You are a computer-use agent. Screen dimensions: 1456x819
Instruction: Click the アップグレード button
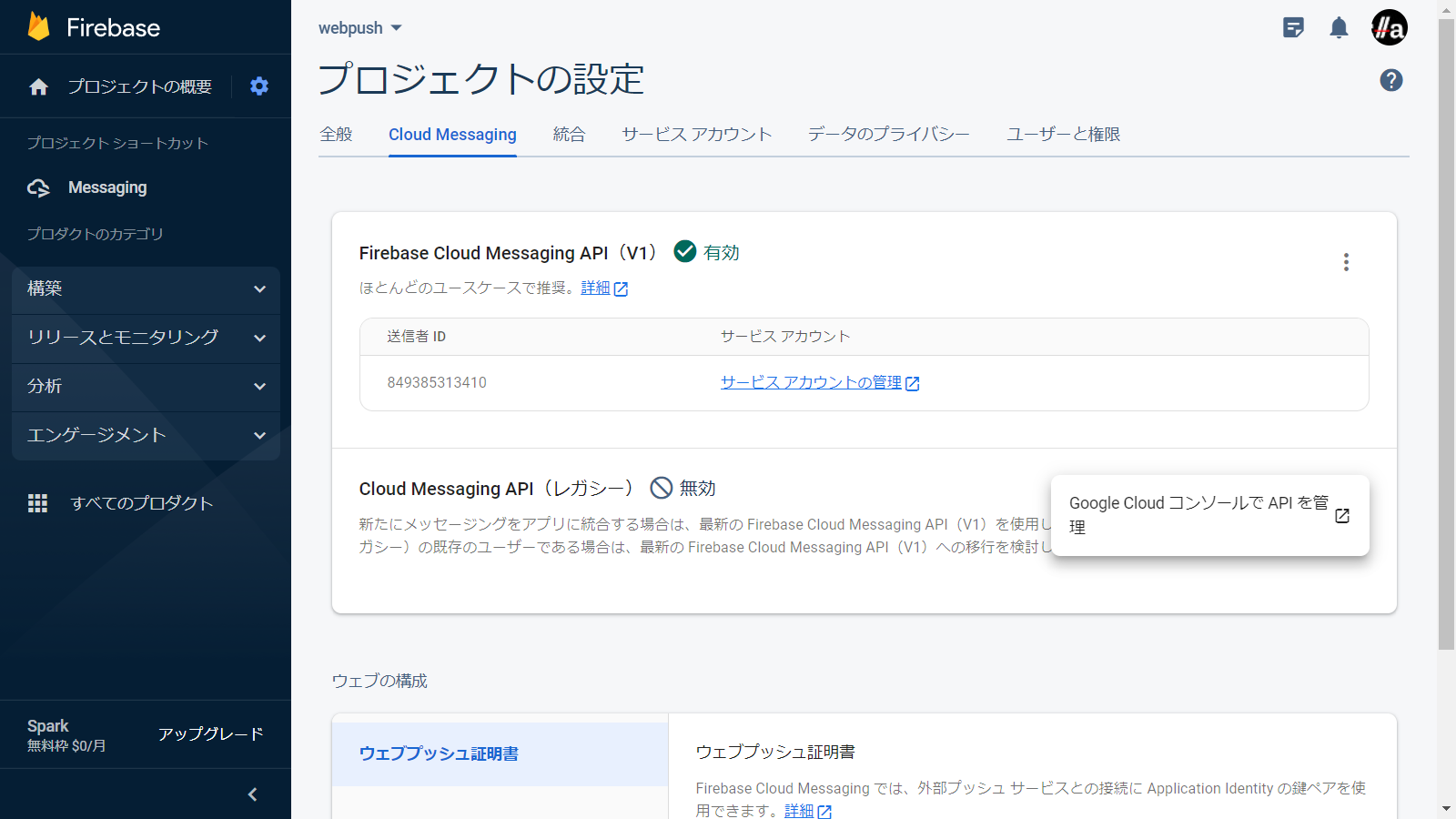pyautogui.click(x=210, y=734)
